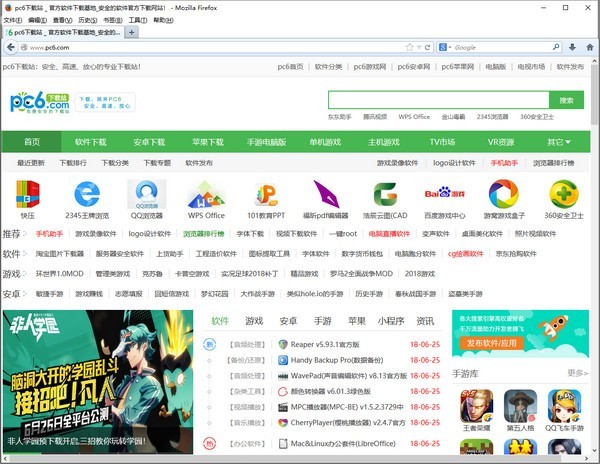Open the 浩辰云图(CAD icon
The width and height of the screenshot is (600, 464).
point(385,194)
